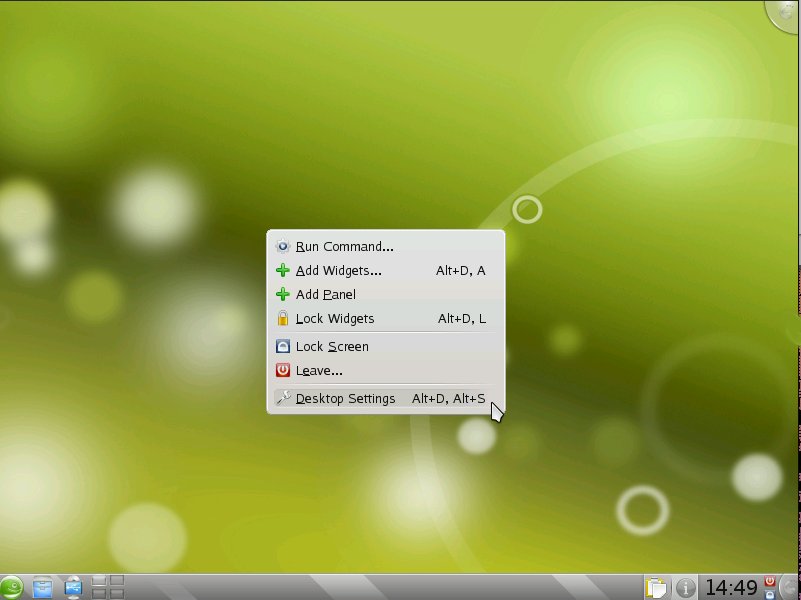Click the gear icon beside Run Command
This screenshot has width=801, height=600.
tap(284, 246)
